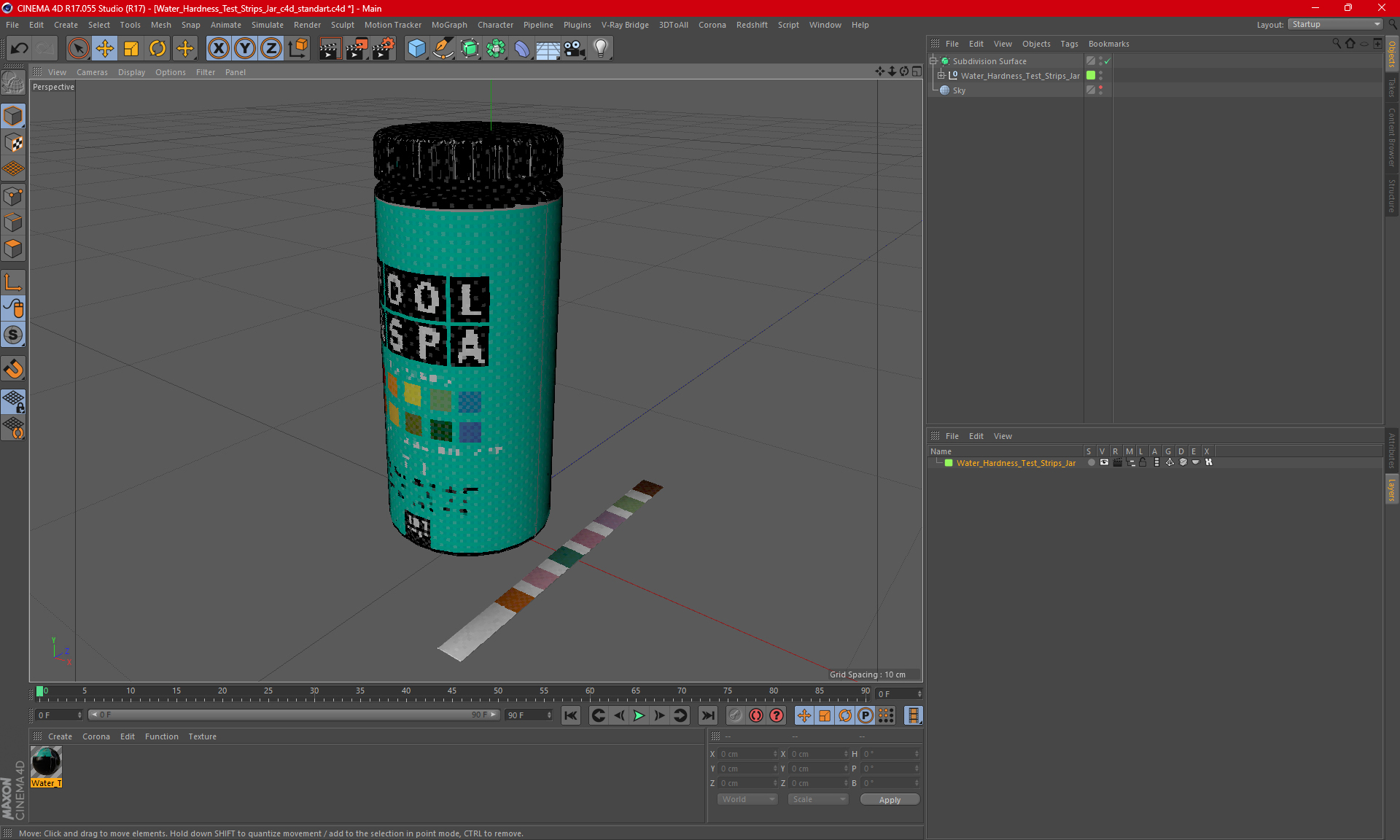Open the Render to Picture Viewer icon
Viewport: 1400px width, 840px height.
357,49
